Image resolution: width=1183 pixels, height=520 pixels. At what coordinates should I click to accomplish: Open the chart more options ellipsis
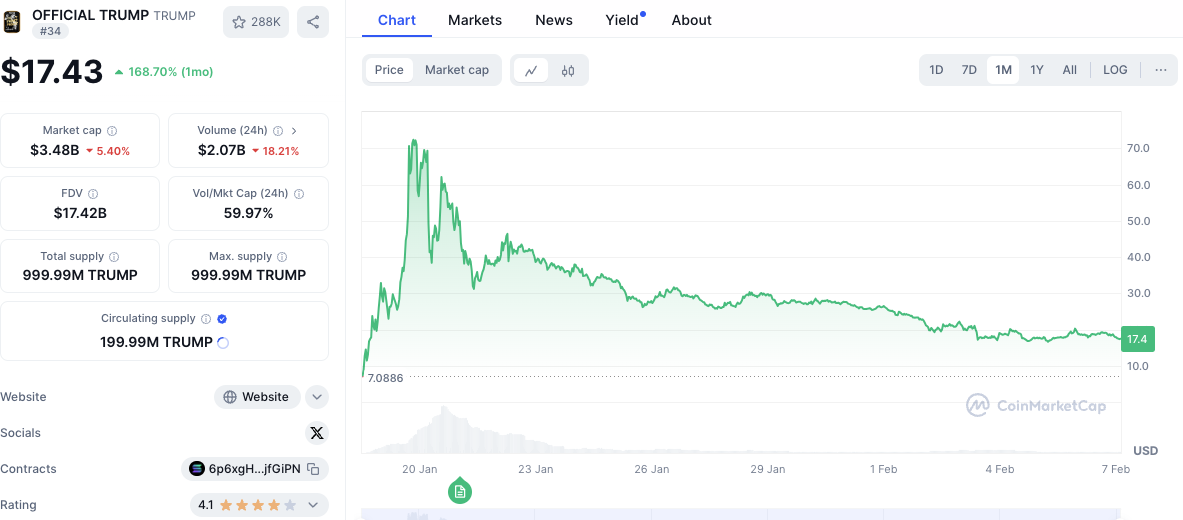[1160, 70]
